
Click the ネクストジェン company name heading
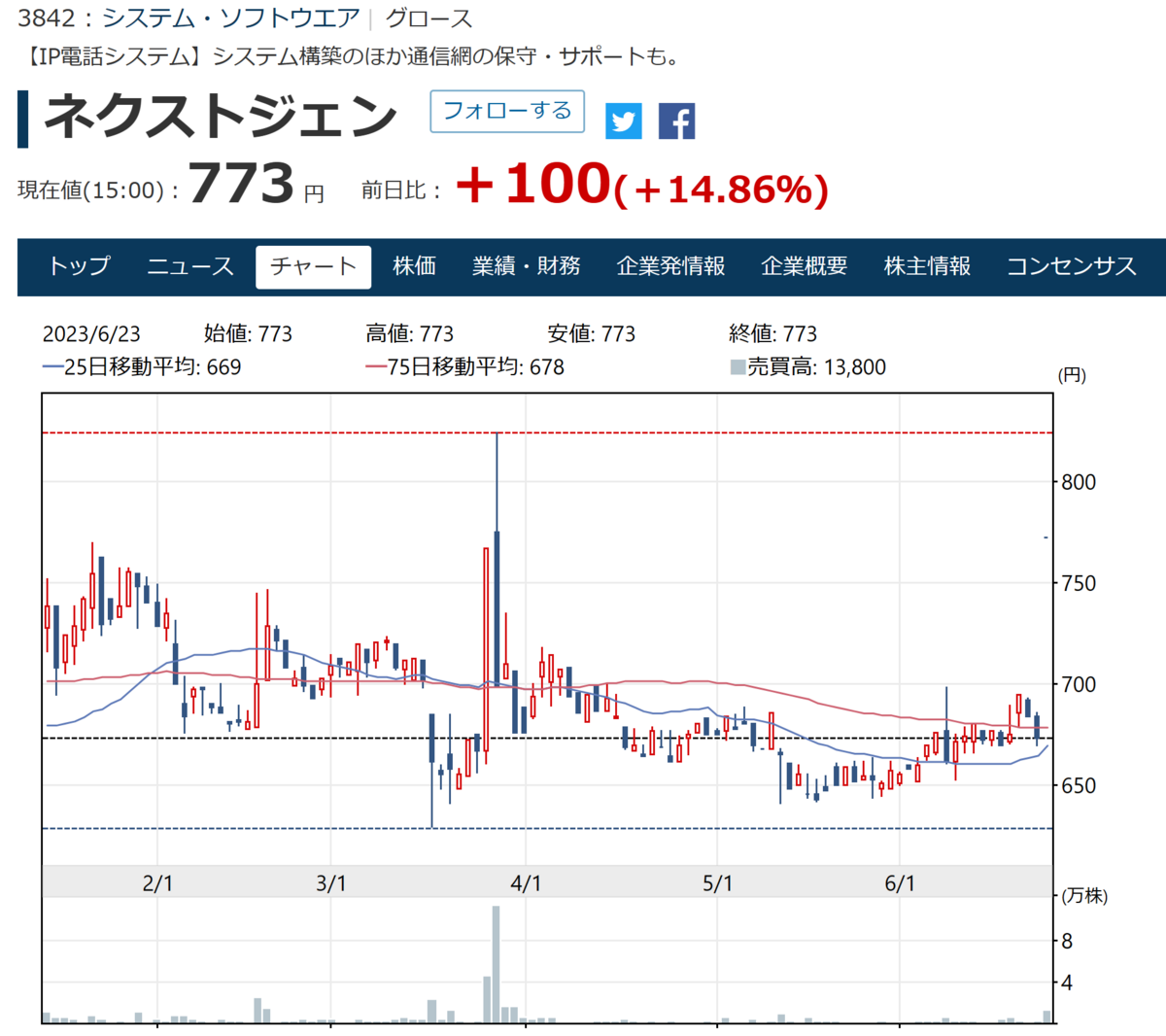click(222, 117)
